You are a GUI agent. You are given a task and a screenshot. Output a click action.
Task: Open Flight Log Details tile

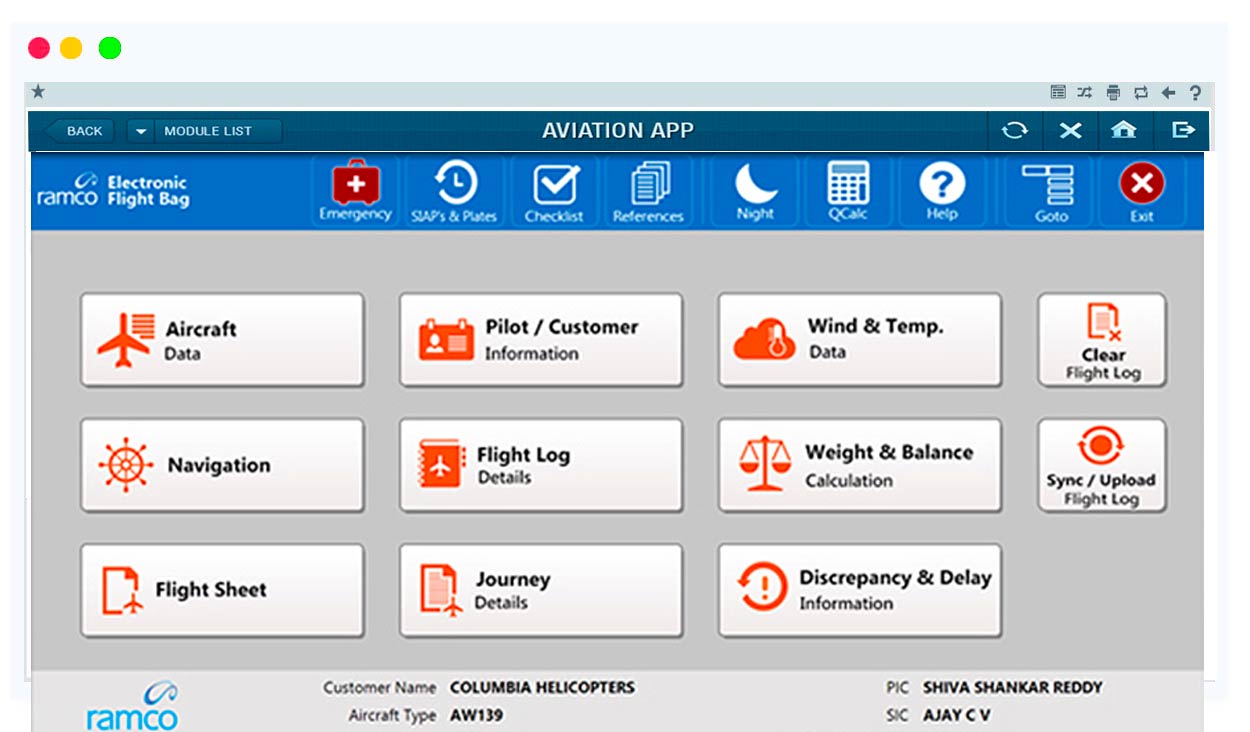[x=541, y=465]
